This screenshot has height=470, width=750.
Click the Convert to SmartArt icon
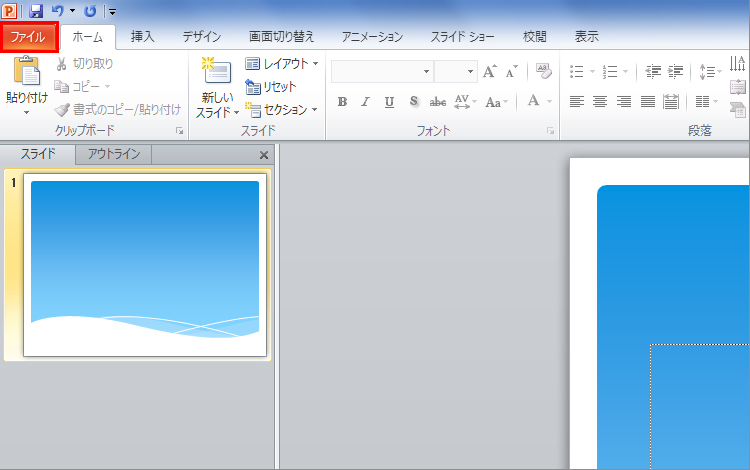coord(738,109)
